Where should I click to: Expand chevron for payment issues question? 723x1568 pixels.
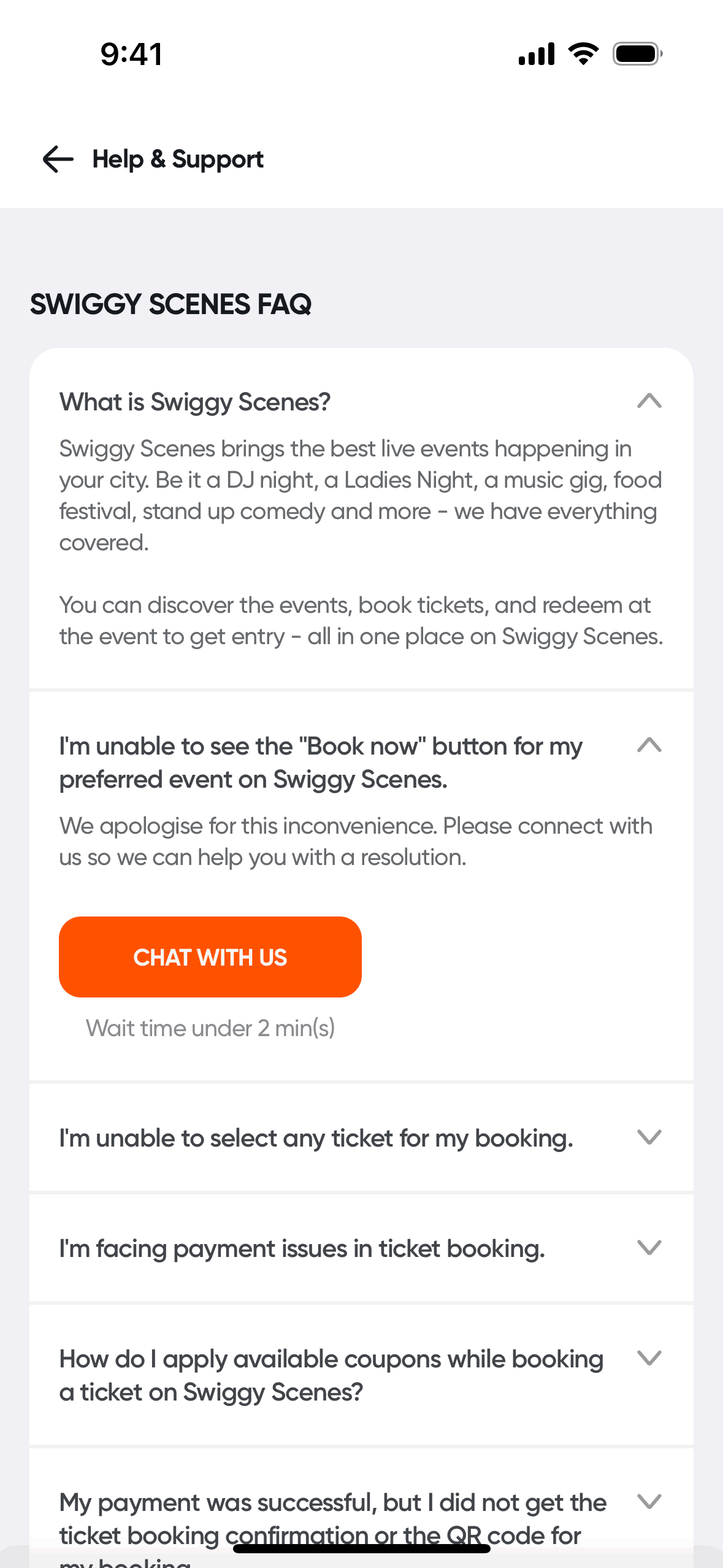point(649,1247)
